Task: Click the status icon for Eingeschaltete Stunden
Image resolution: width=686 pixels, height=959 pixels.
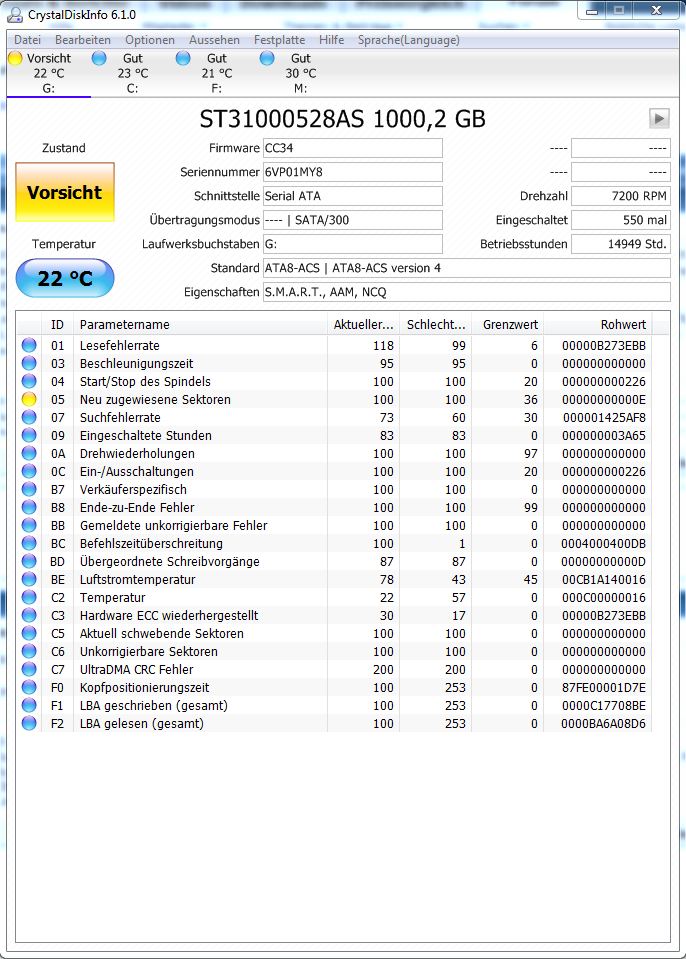Action: coord(29,435)
